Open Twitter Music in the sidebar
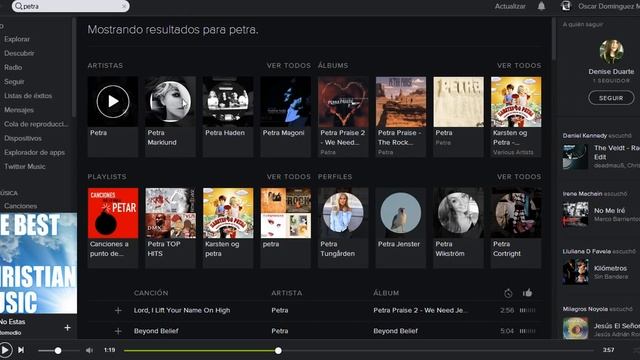Image resolution: width=640 pixels, height=360 pixels. click(24, 167)
